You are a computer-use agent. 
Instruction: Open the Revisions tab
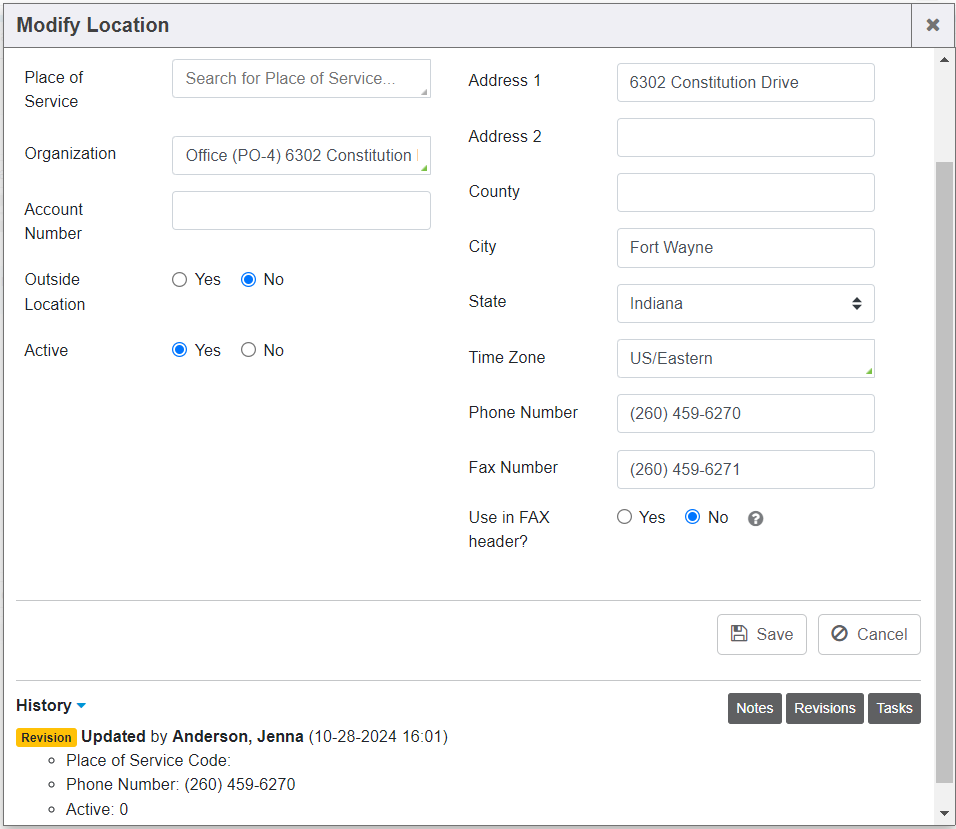tap(824, 708)
